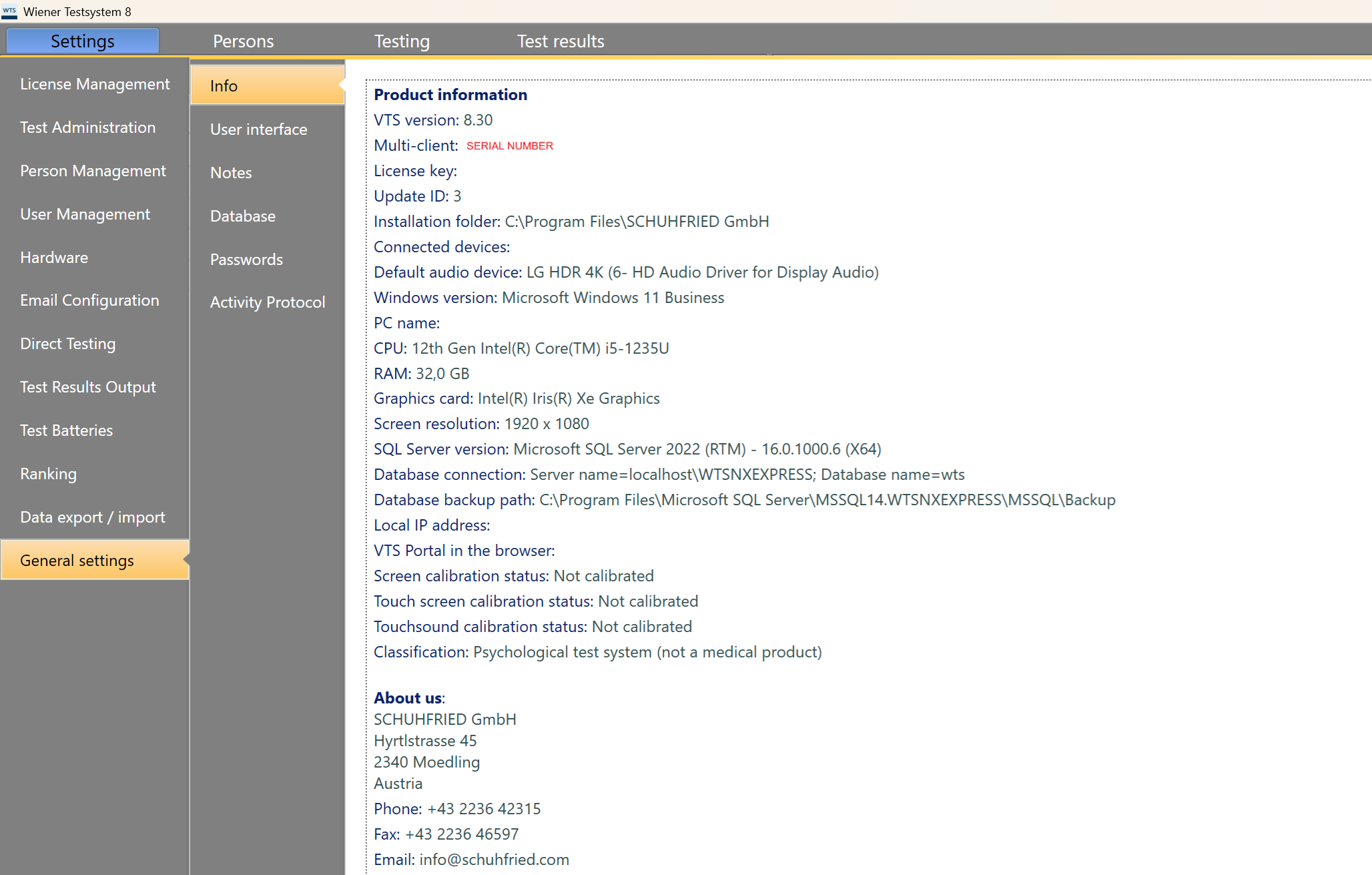Open the Notes submenu item
1372x875 pixels.
(x=231, y=173)
